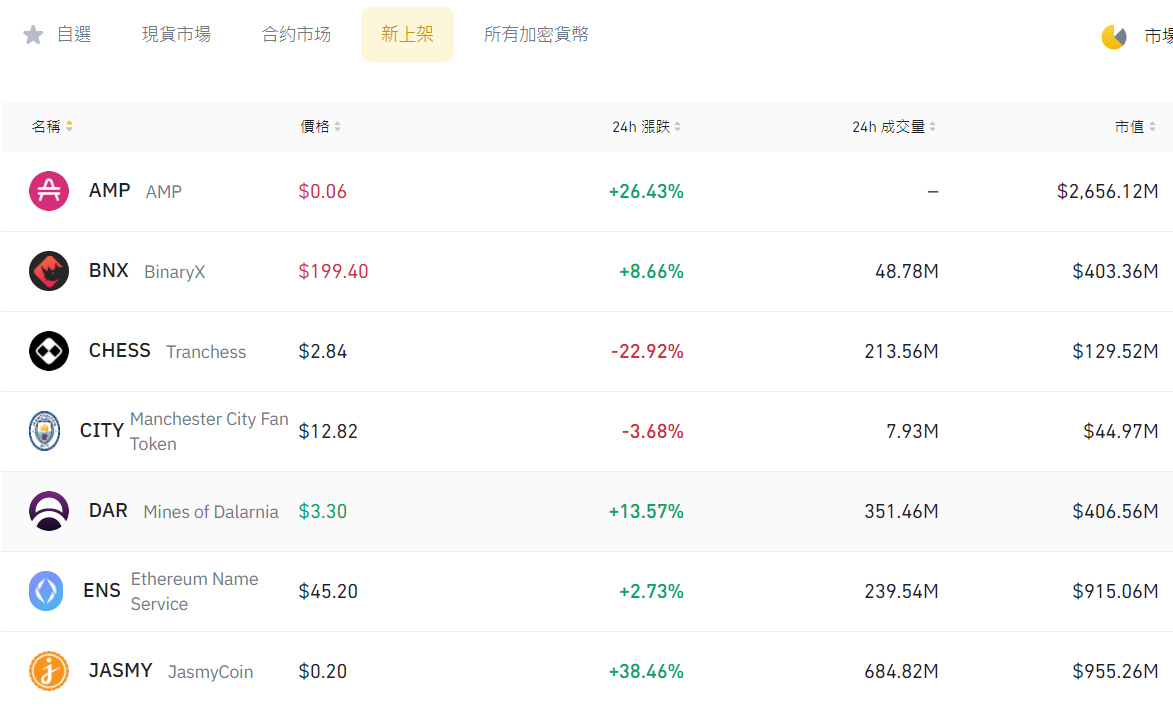Click the +8.66% BNX change
Image resolution: width=1173 pixels, height=706 pixels.
tap(652, 271)
